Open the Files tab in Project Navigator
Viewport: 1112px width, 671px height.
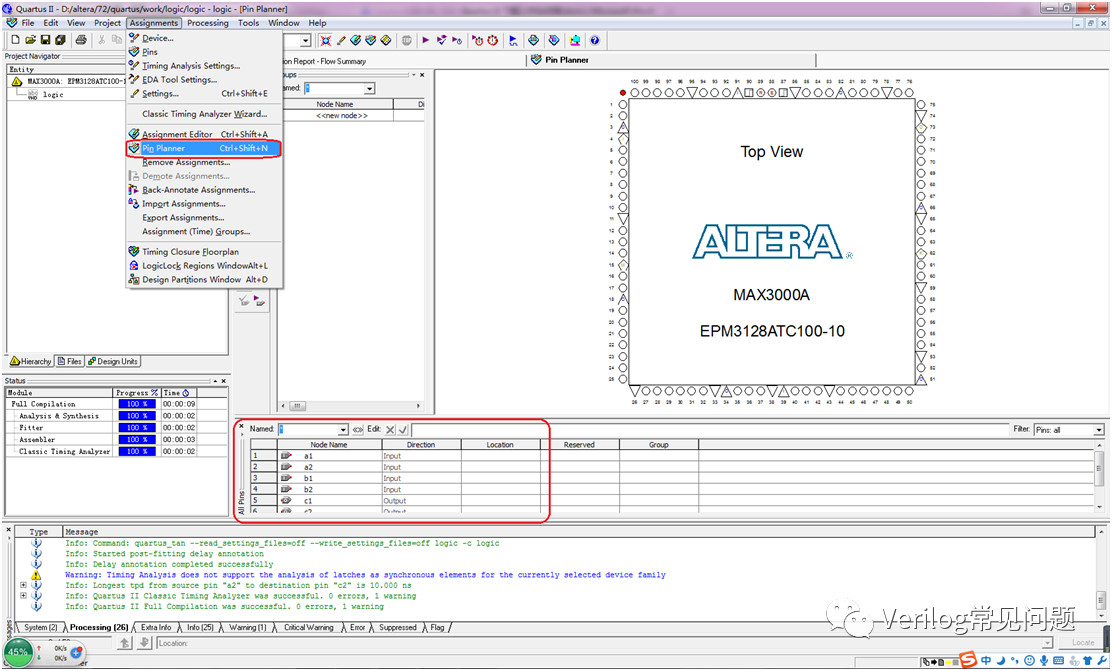point(70,361)
